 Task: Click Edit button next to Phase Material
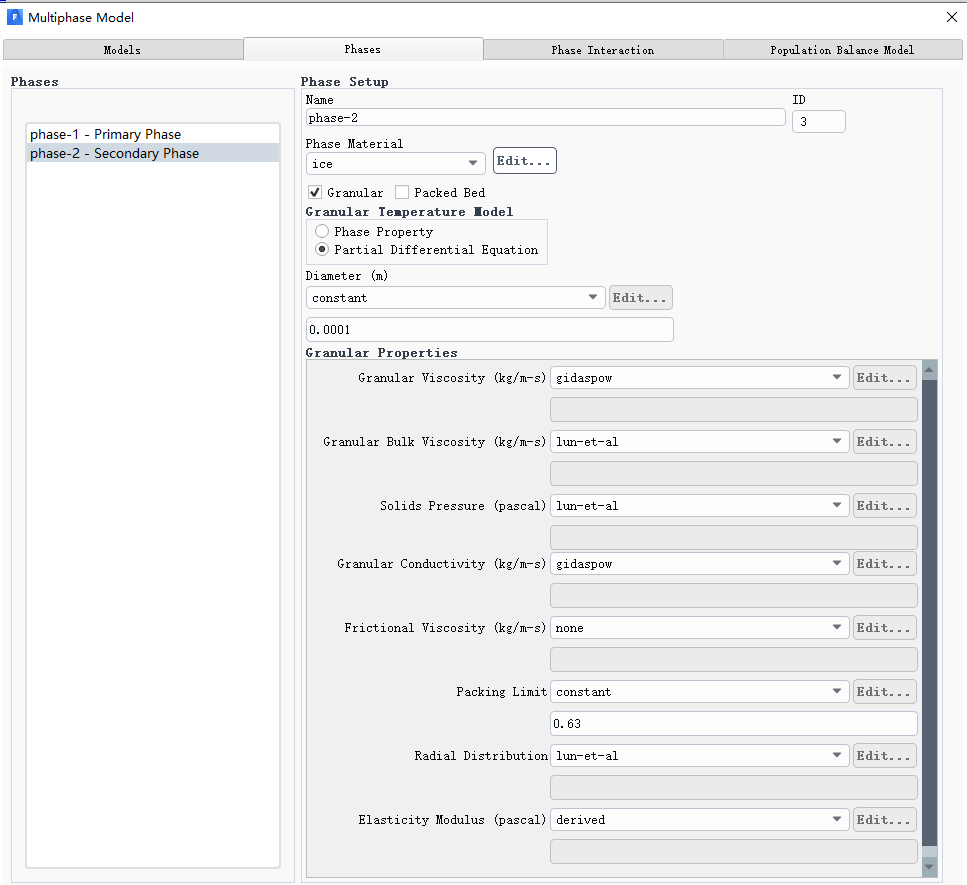point(524,161)
